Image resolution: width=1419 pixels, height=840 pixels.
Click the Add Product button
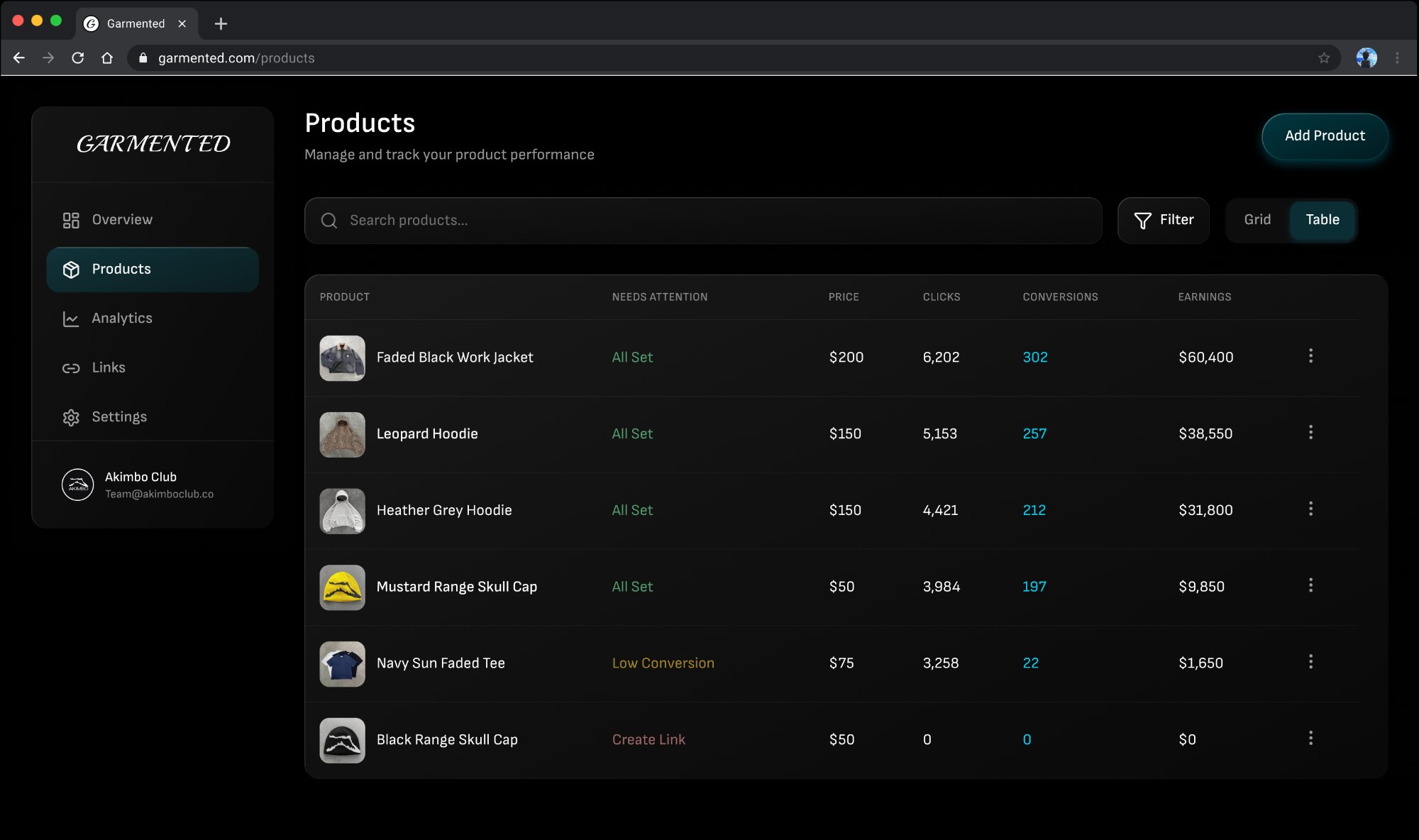tap(1324, 136)
